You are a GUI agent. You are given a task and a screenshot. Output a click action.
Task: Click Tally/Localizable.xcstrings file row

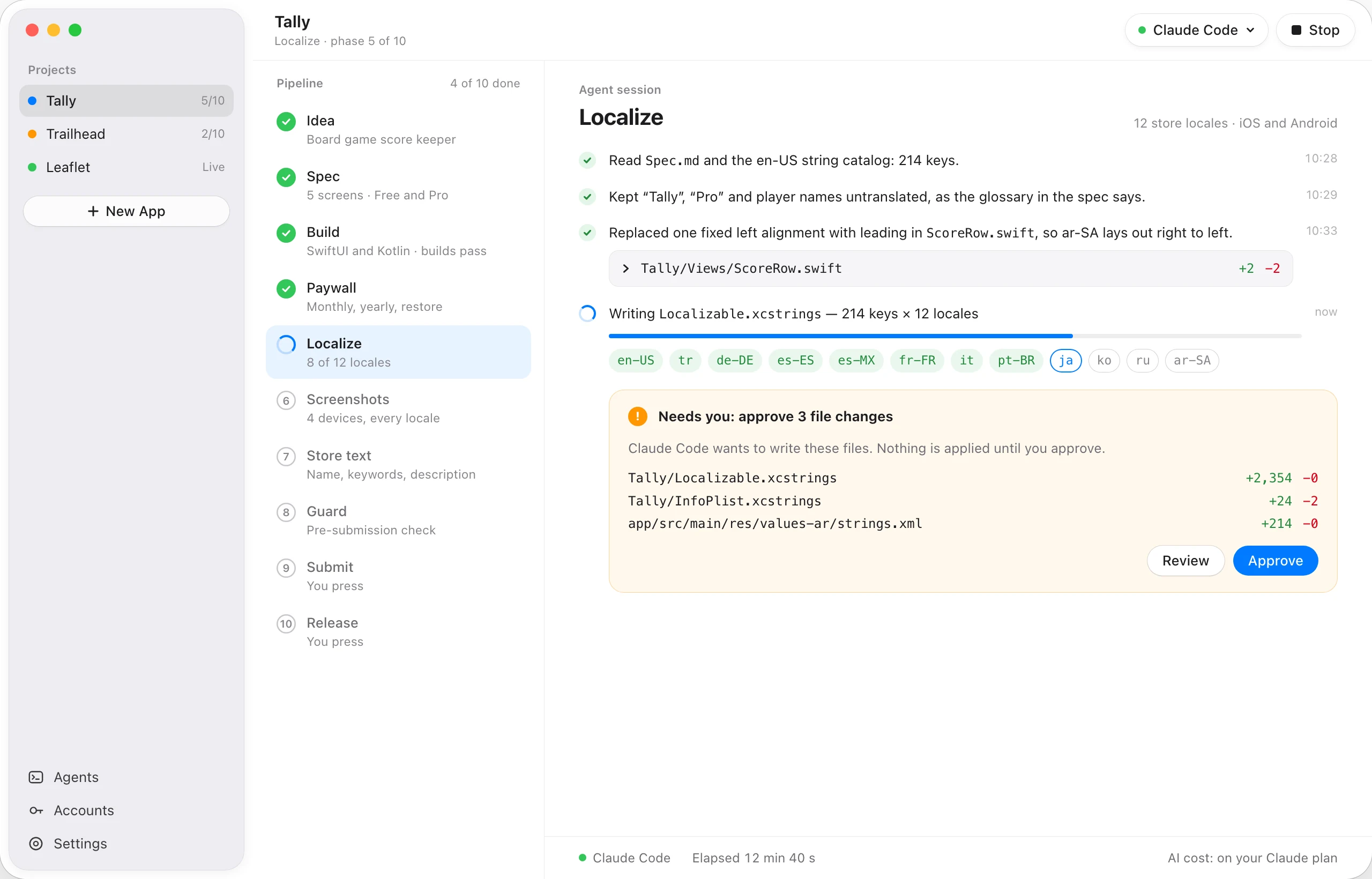point(973,478)
